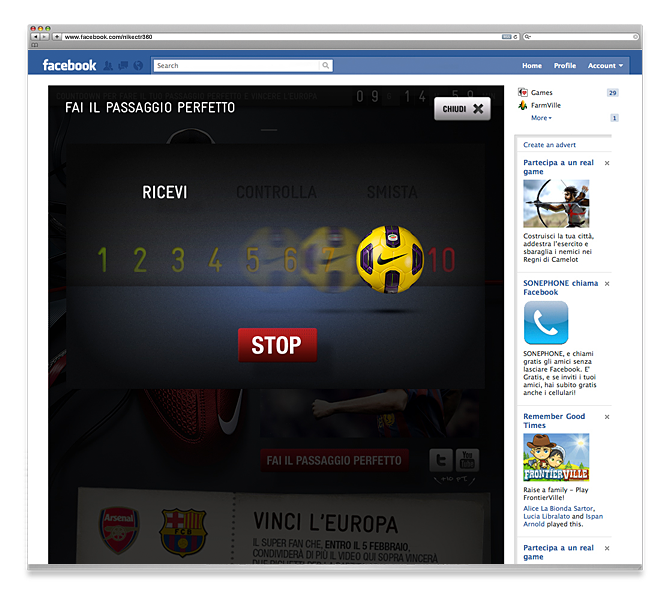Click red number 10 on the scale

point(441,259)
